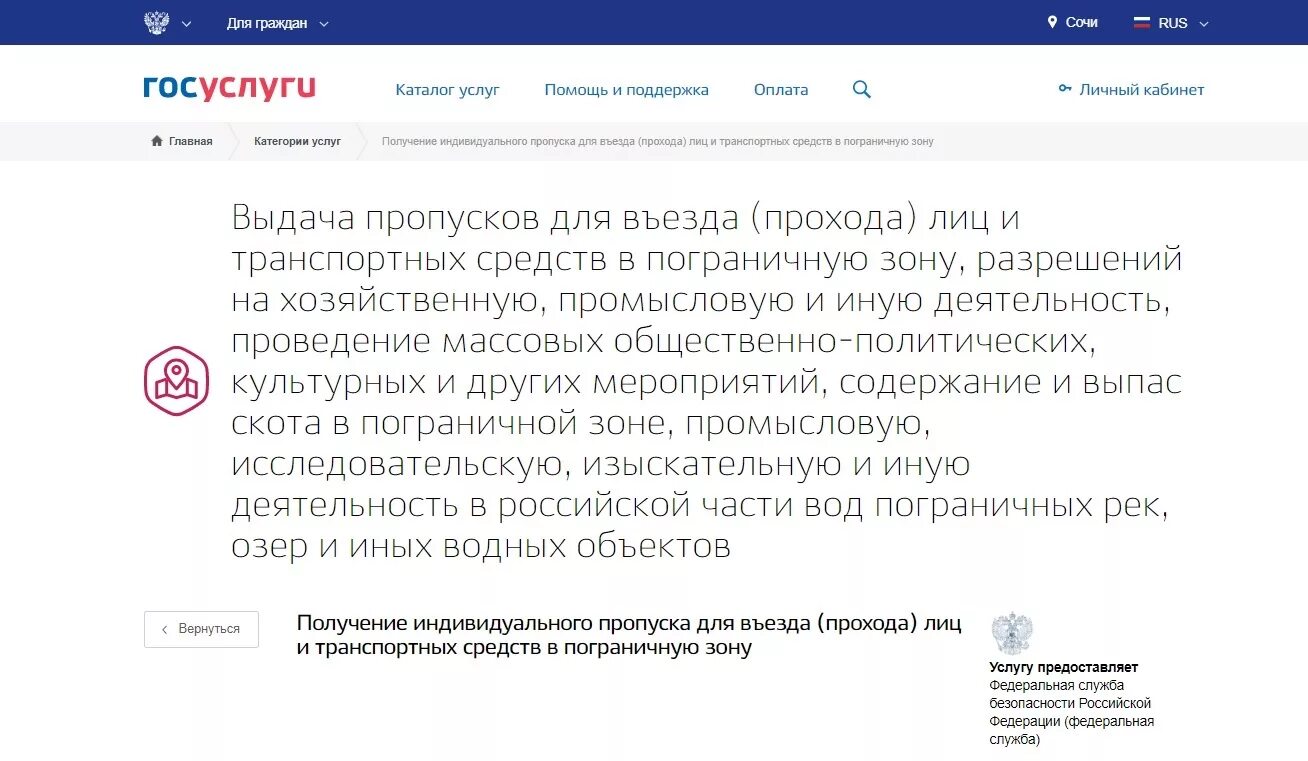Click the key icon beside Личный кабинет
Viewport: 1308px width, 761px height.
pos(1065,89)
